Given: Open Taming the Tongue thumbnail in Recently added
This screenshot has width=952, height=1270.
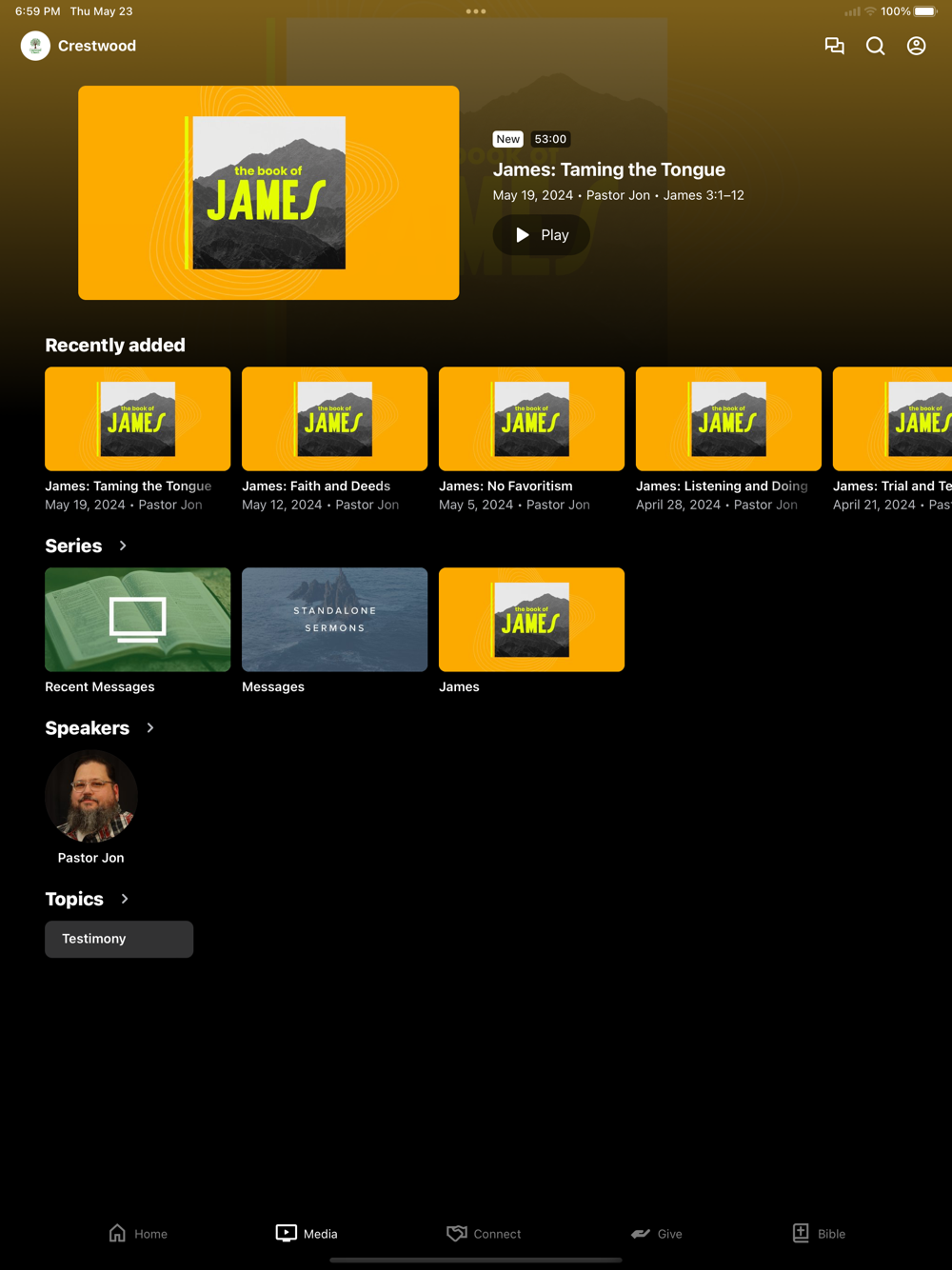Looking at the screenshot, I should pyautogui.click(x=138, y=419).
